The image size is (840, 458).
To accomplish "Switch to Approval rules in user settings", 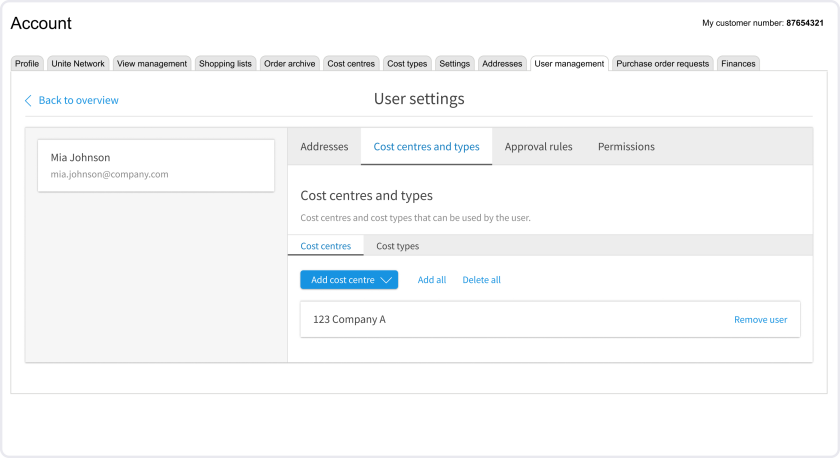I will (x=538, y=147).
